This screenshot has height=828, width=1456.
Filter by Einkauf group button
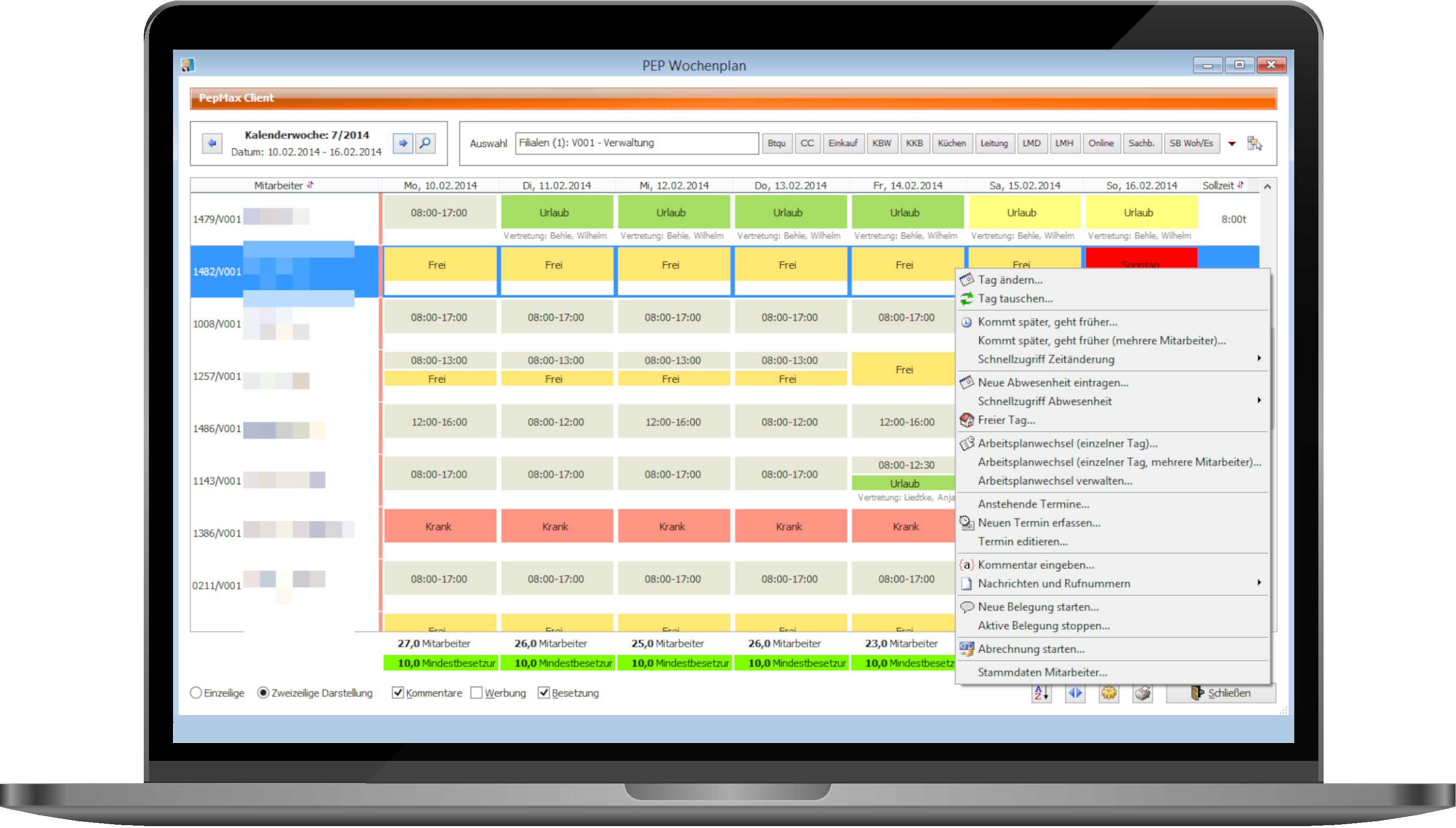click(843, 143)
